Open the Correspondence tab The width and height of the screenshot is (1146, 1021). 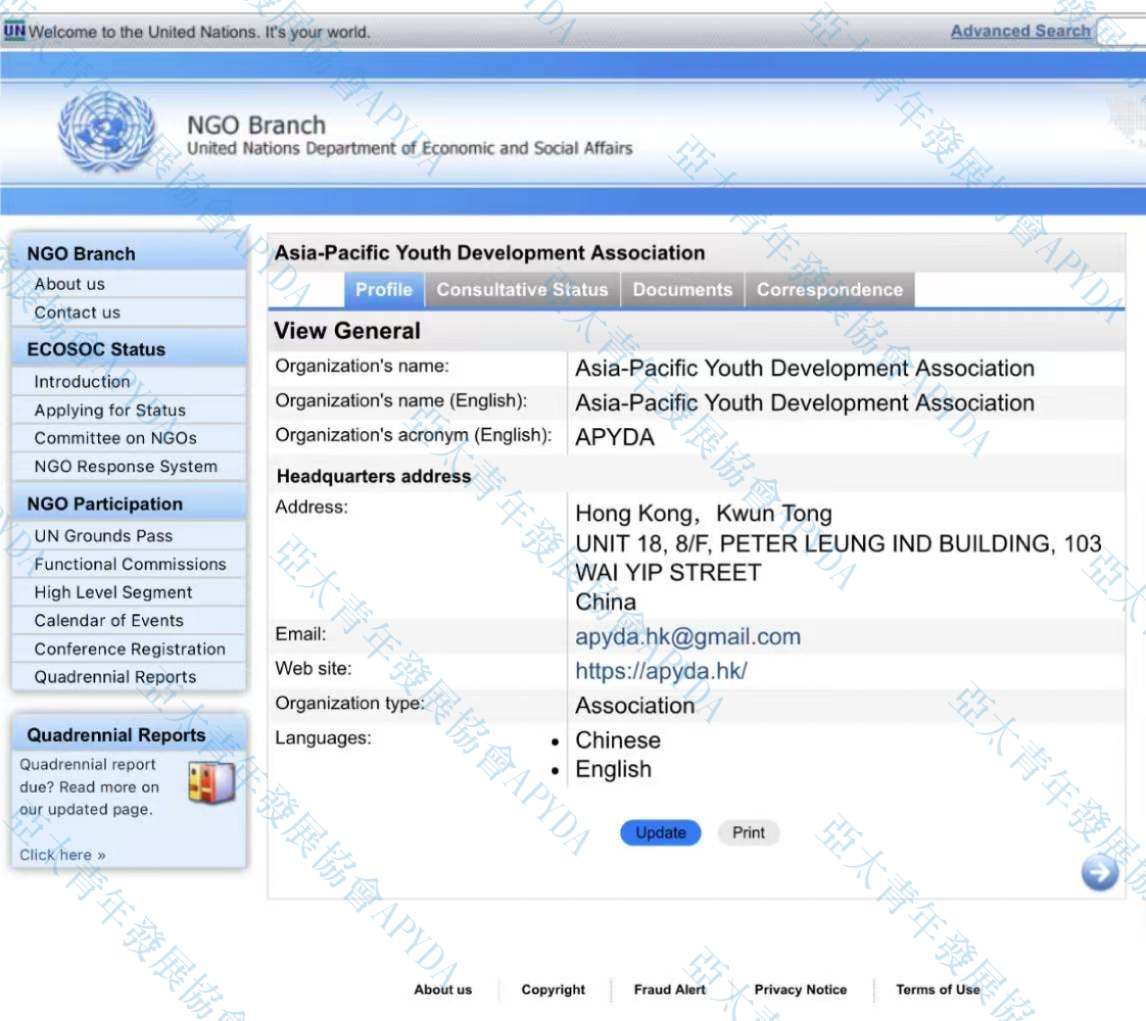point(829,290)
